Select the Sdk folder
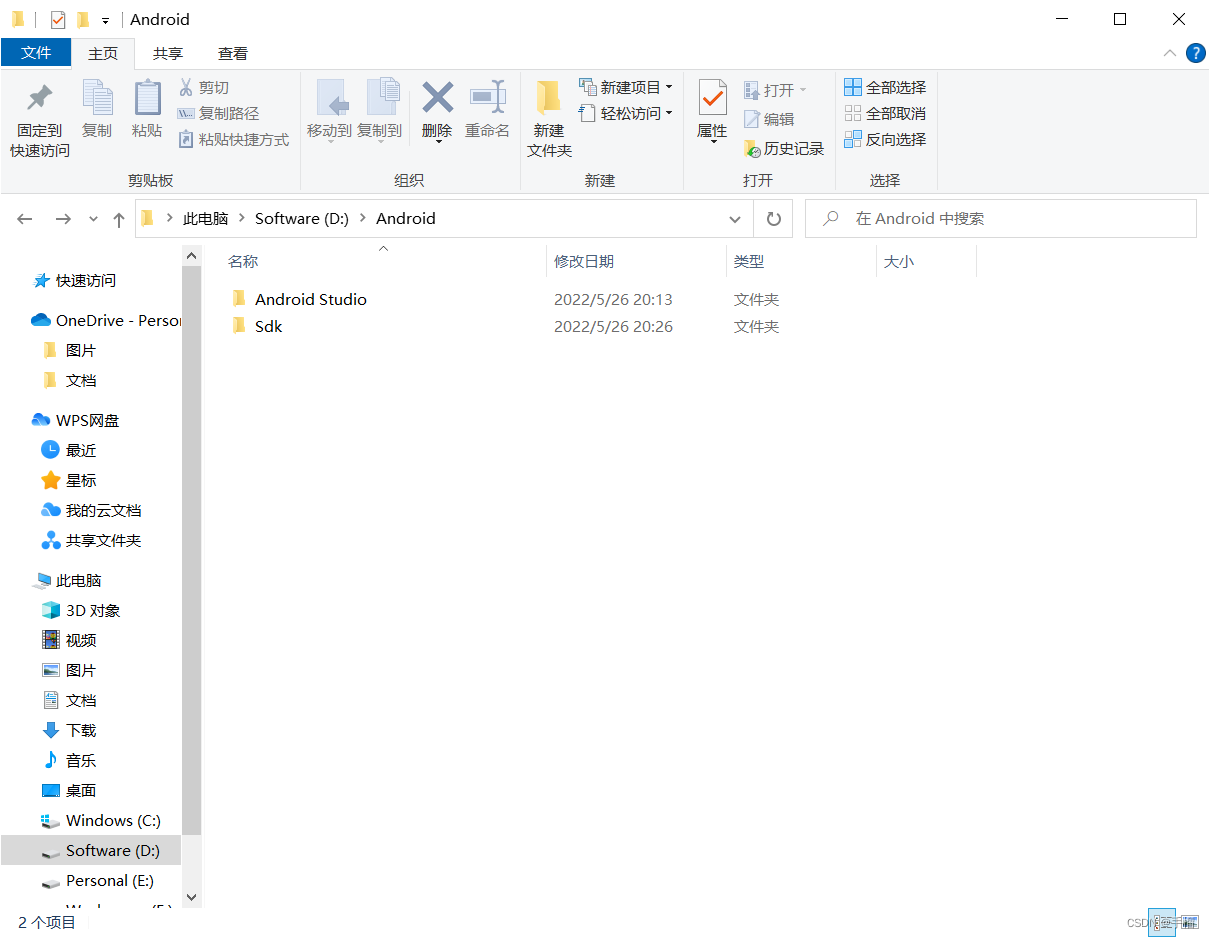 (269, 327)
